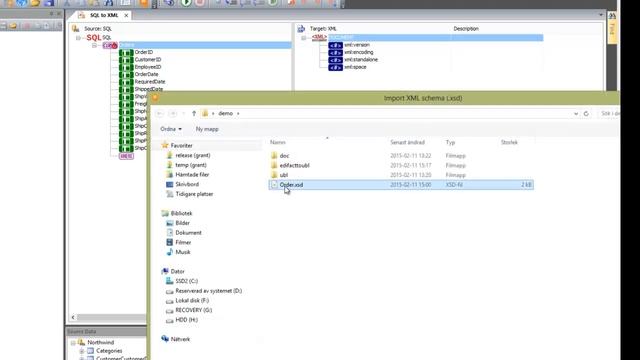
Task: Click the Source: SQL panel icon
Action: point(76,29)
